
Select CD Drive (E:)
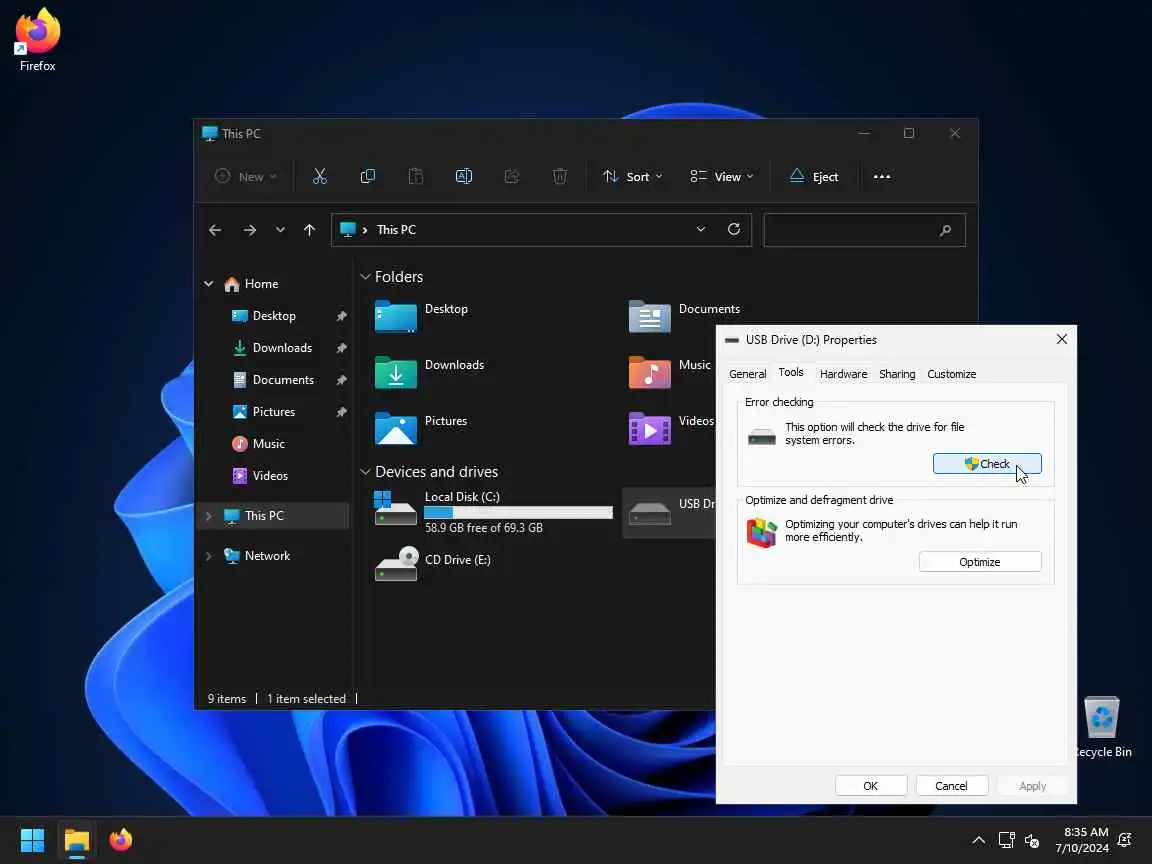tap(433, 564)
